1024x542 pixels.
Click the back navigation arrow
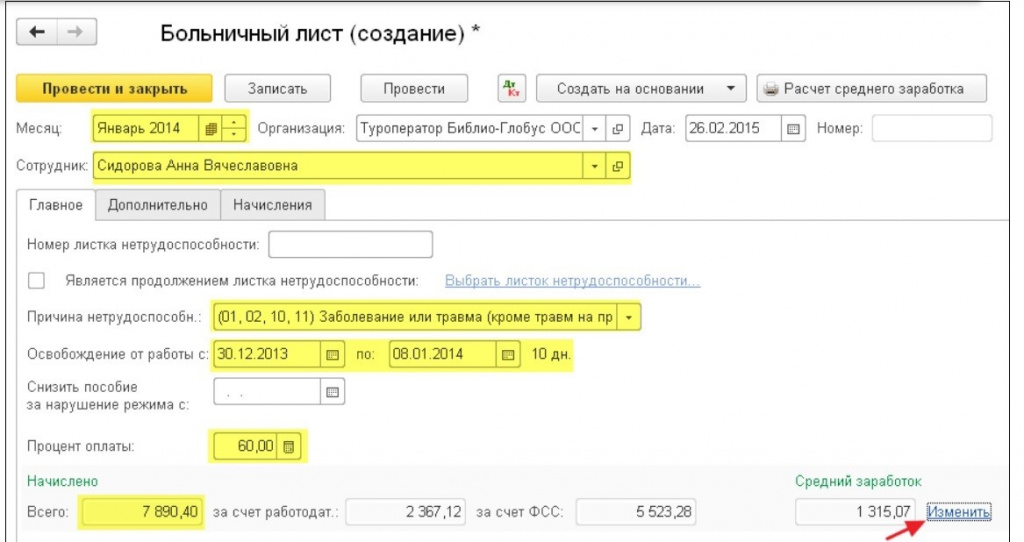39,33
